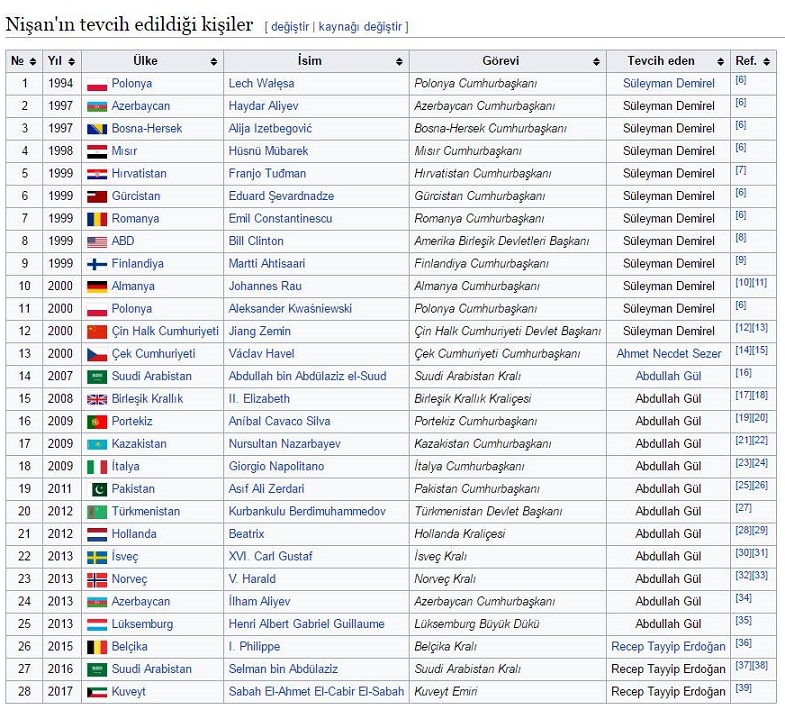Screen dimensions: 785x719
Task: Open the Hüsnü Mübarek link
Action: coord(268,151)
